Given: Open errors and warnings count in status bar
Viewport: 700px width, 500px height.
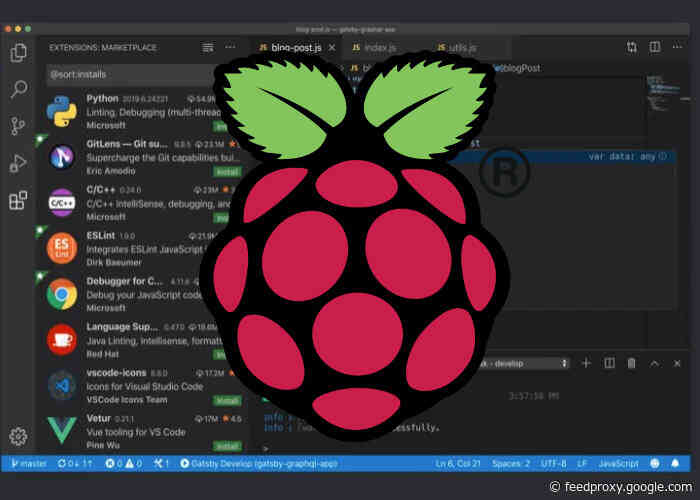Looking at the screenshot, I should (x=124, y=464).
